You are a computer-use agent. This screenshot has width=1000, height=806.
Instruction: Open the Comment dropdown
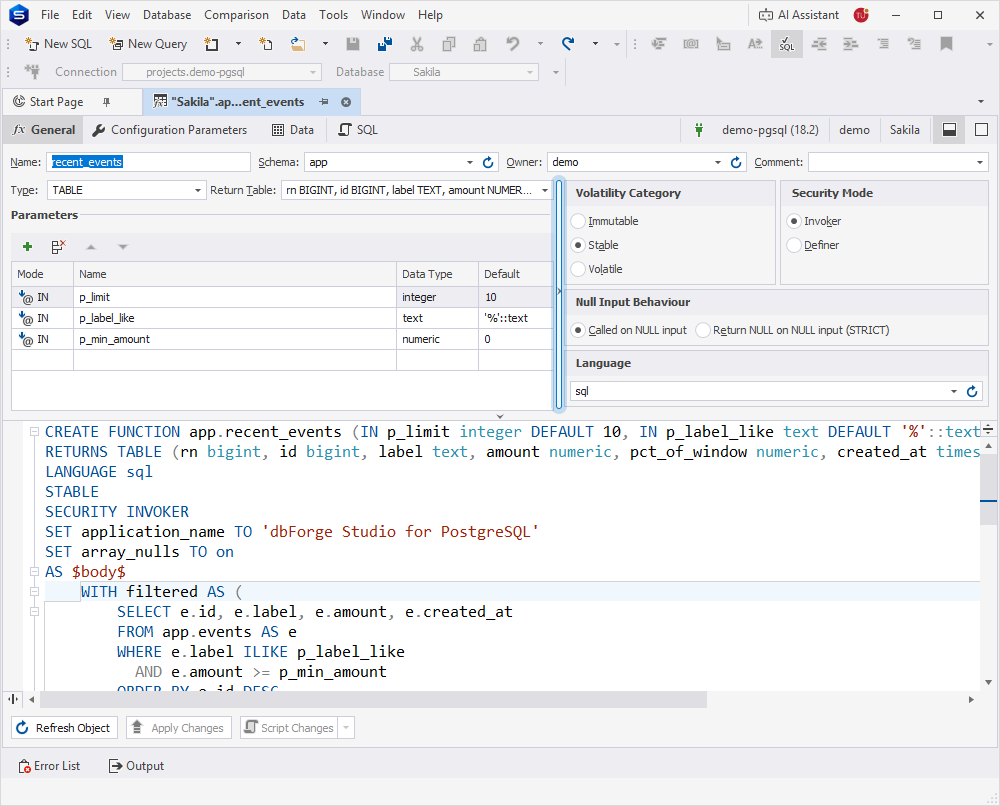coord(980,163)
